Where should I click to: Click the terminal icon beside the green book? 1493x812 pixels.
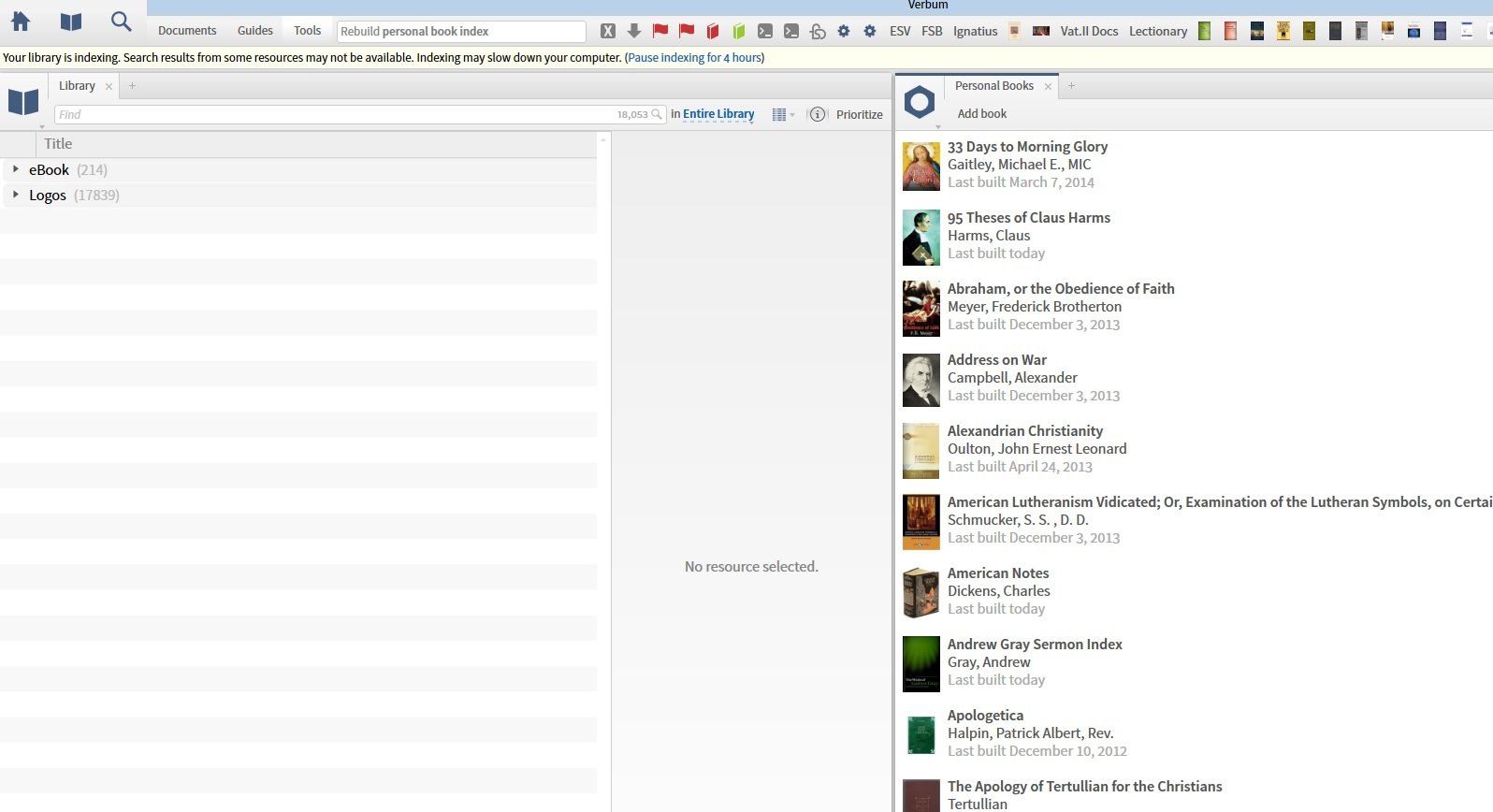pos(765,31)
